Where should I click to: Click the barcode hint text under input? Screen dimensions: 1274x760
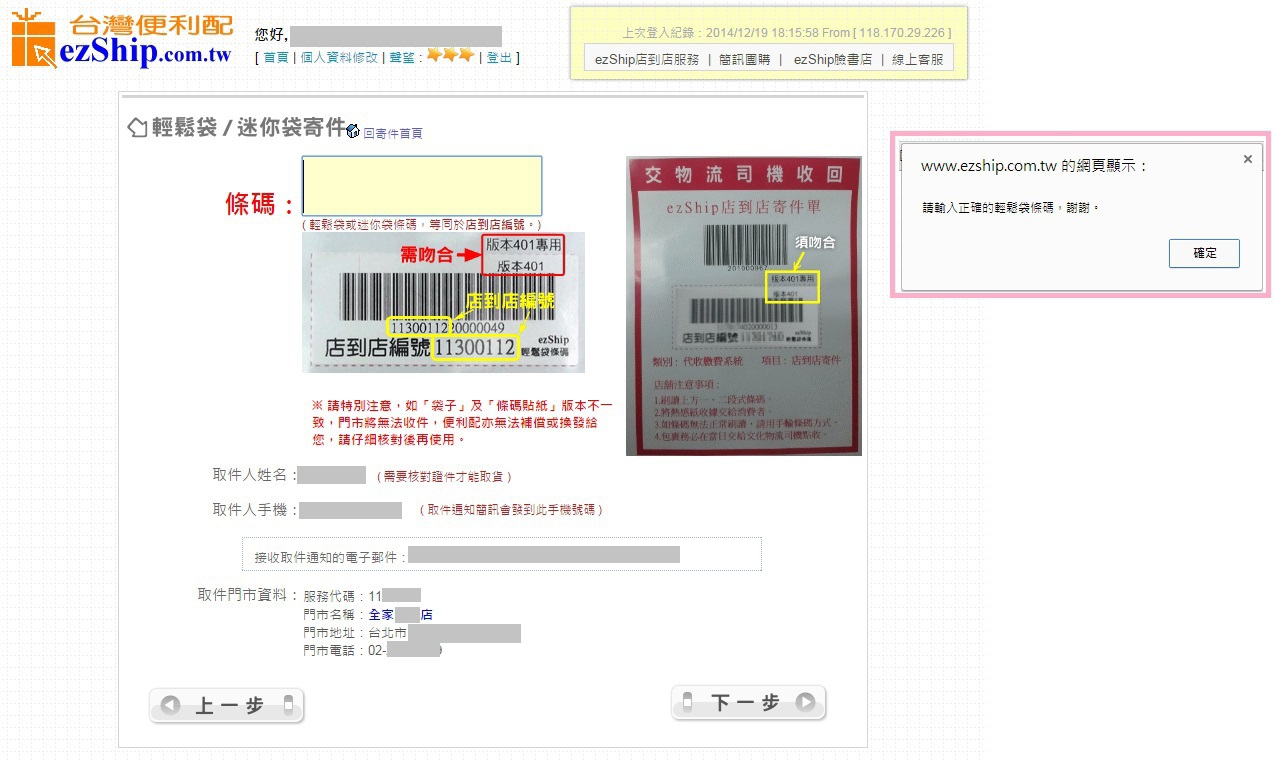tap(422, 225)
